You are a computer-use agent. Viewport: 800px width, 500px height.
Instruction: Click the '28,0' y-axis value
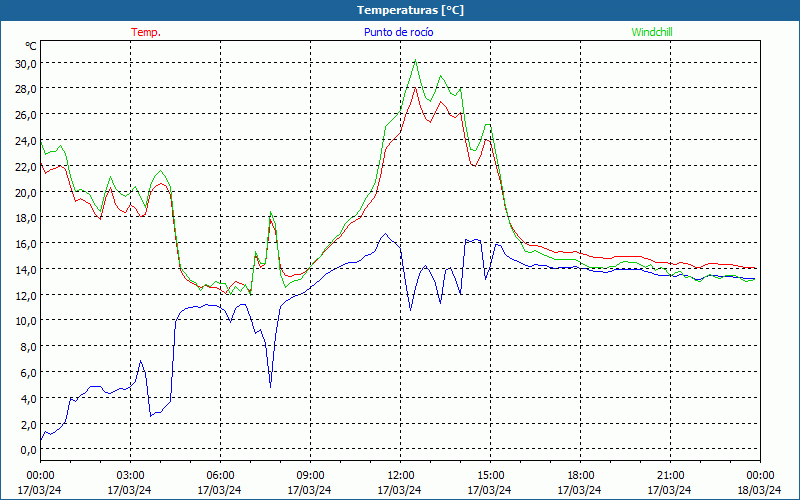25,89
